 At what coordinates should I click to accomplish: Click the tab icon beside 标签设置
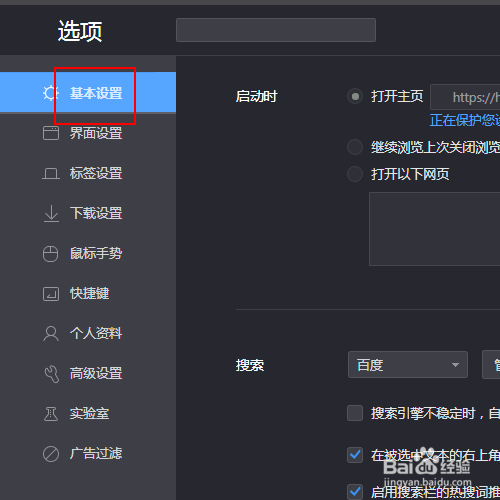click(x=51, y=174)
